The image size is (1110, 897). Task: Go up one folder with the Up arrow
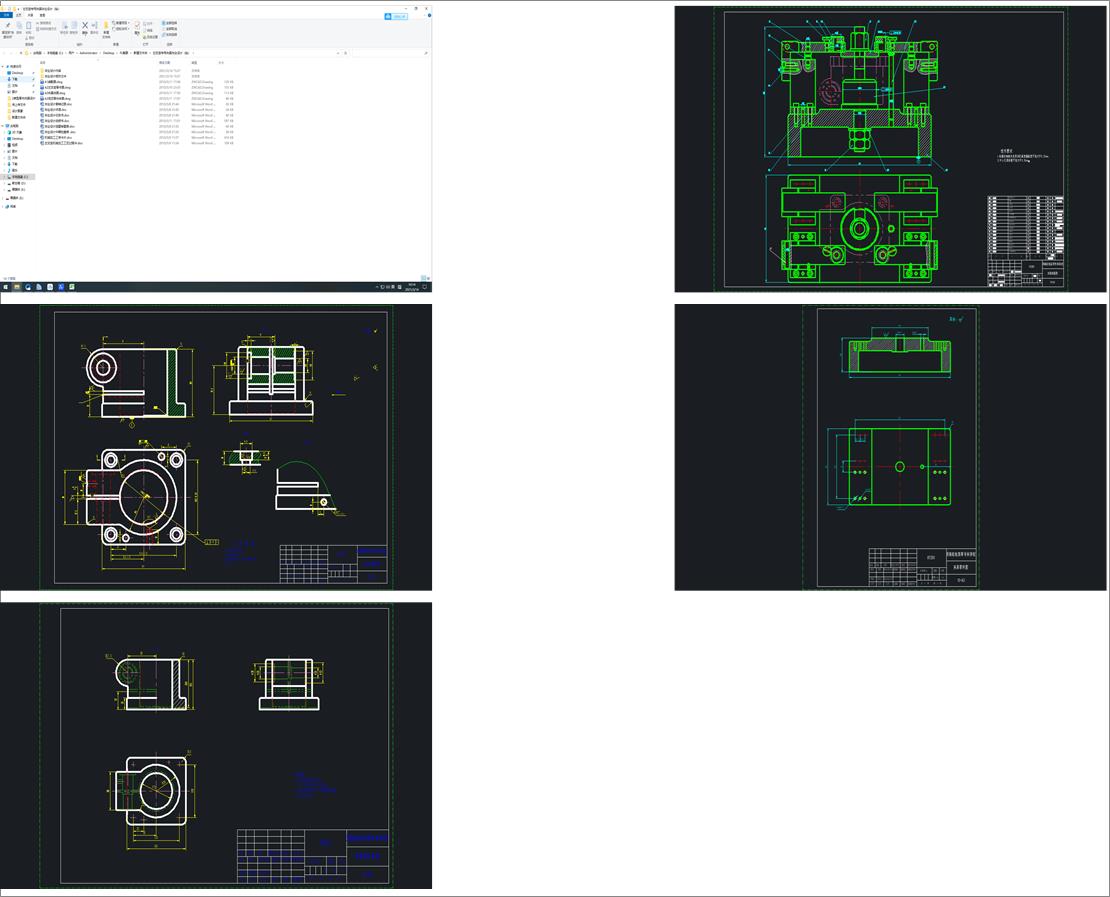pos(21,53)
